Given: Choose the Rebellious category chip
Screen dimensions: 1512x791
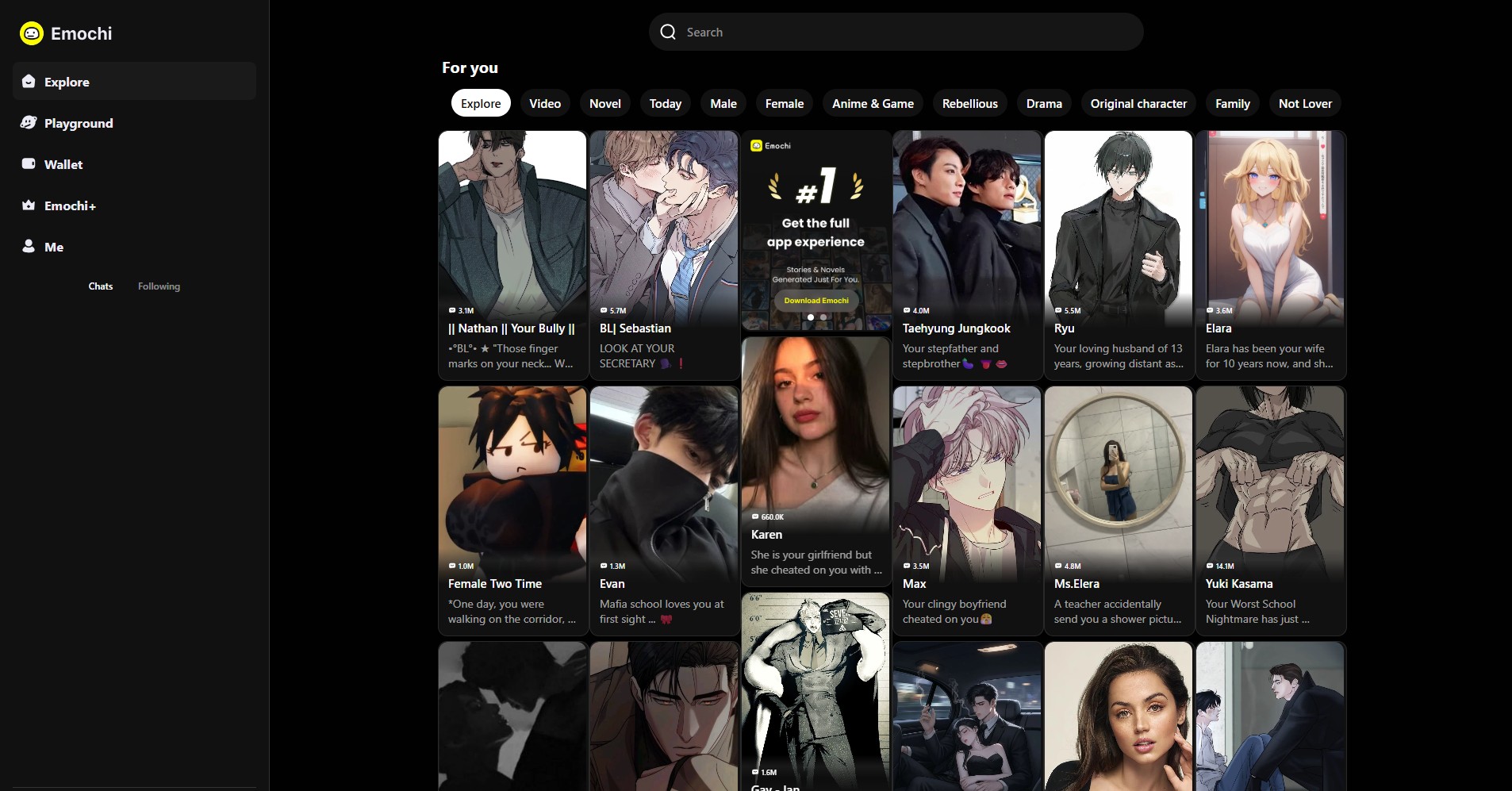Looking at the screenshot, I should tap(969, 104).
